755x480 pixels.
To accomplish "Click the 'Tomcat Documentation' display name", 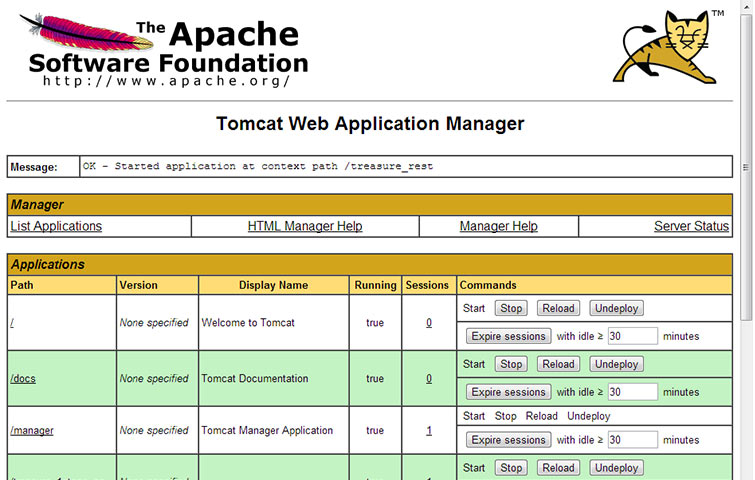I will coord(255,378).
